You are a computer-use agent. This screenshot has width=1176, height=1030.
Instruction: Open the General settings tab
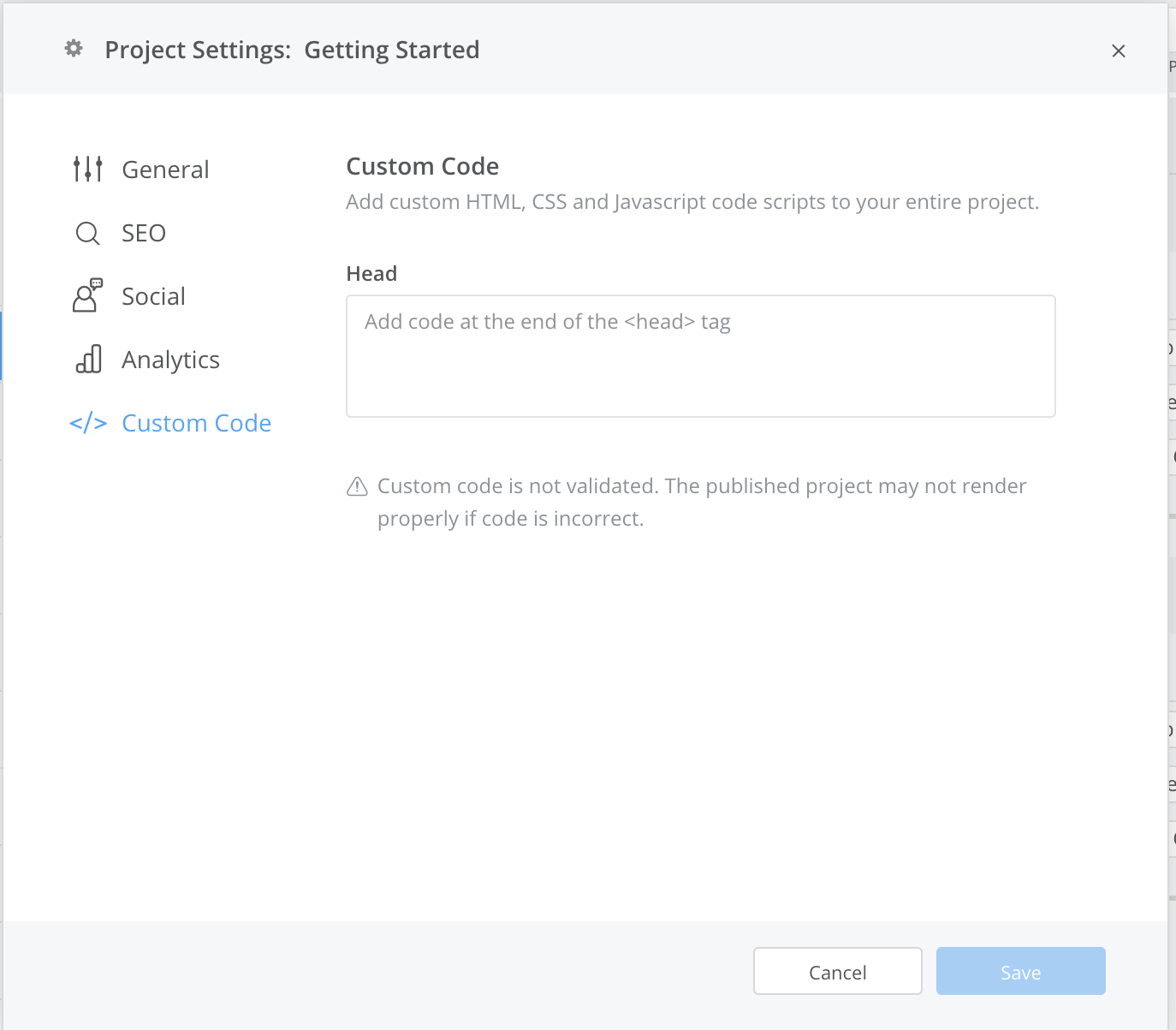point(165,170)
